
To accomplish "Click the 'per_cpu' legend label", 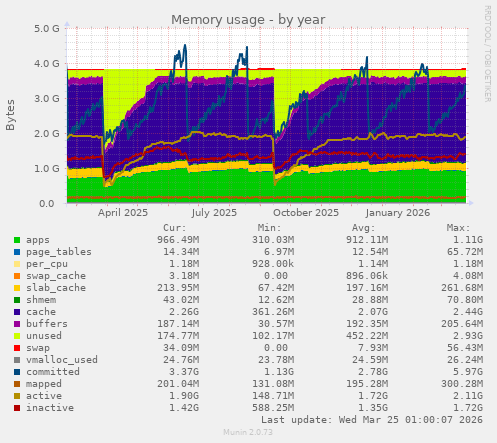I will [x=47, y=264].
